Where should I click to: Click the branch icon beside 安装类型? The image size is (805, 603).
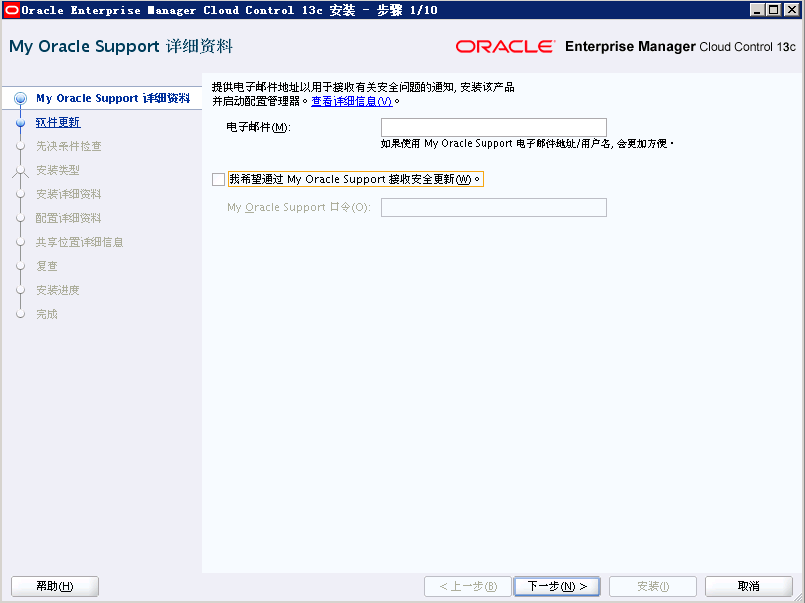tap(20, 171)
